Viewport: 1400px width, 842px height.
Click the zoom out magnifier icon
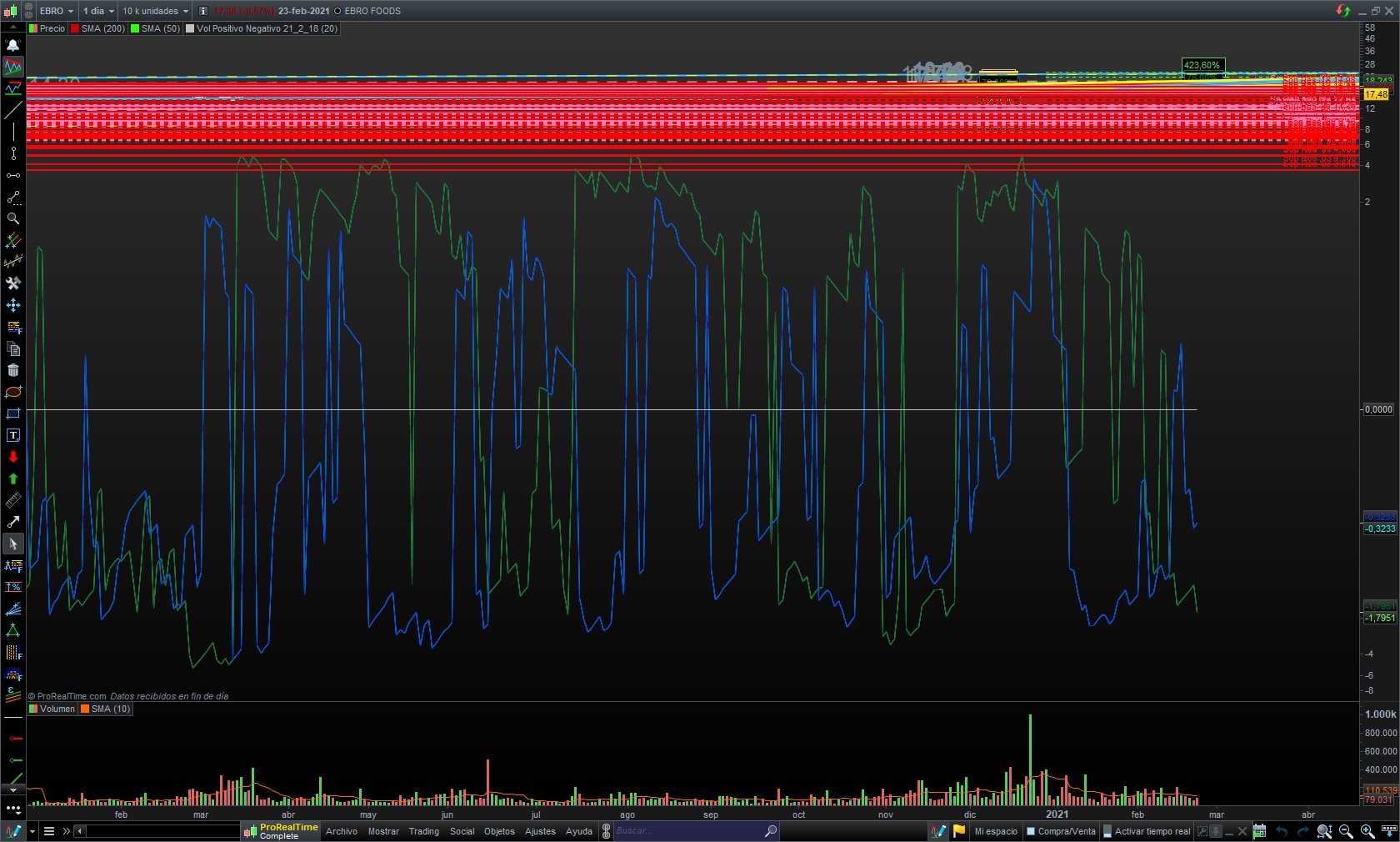(1346, 831)
